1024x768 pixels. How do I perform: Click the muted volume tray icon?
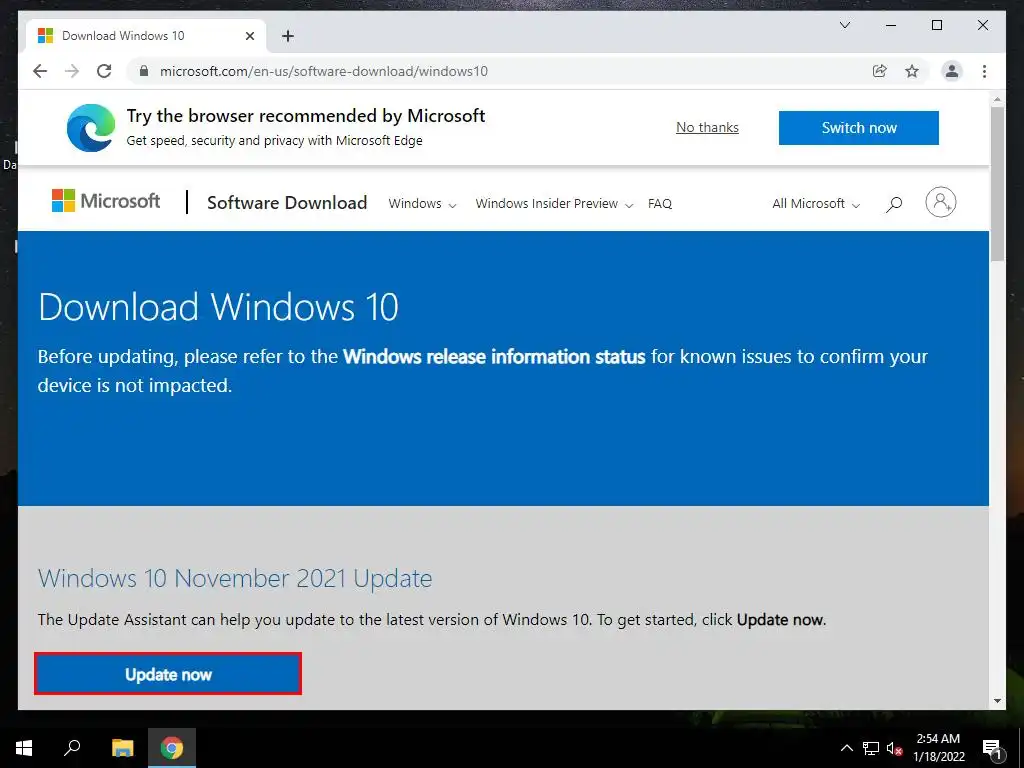pos(894,748)
